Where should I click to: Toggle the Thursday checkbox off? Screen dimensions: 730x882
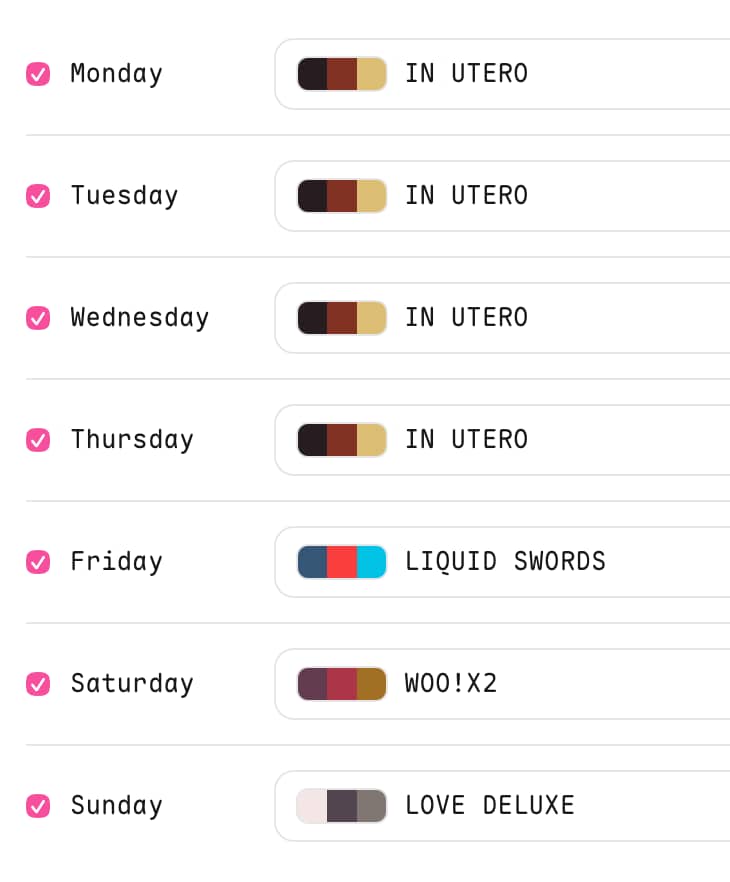point(38,440)
